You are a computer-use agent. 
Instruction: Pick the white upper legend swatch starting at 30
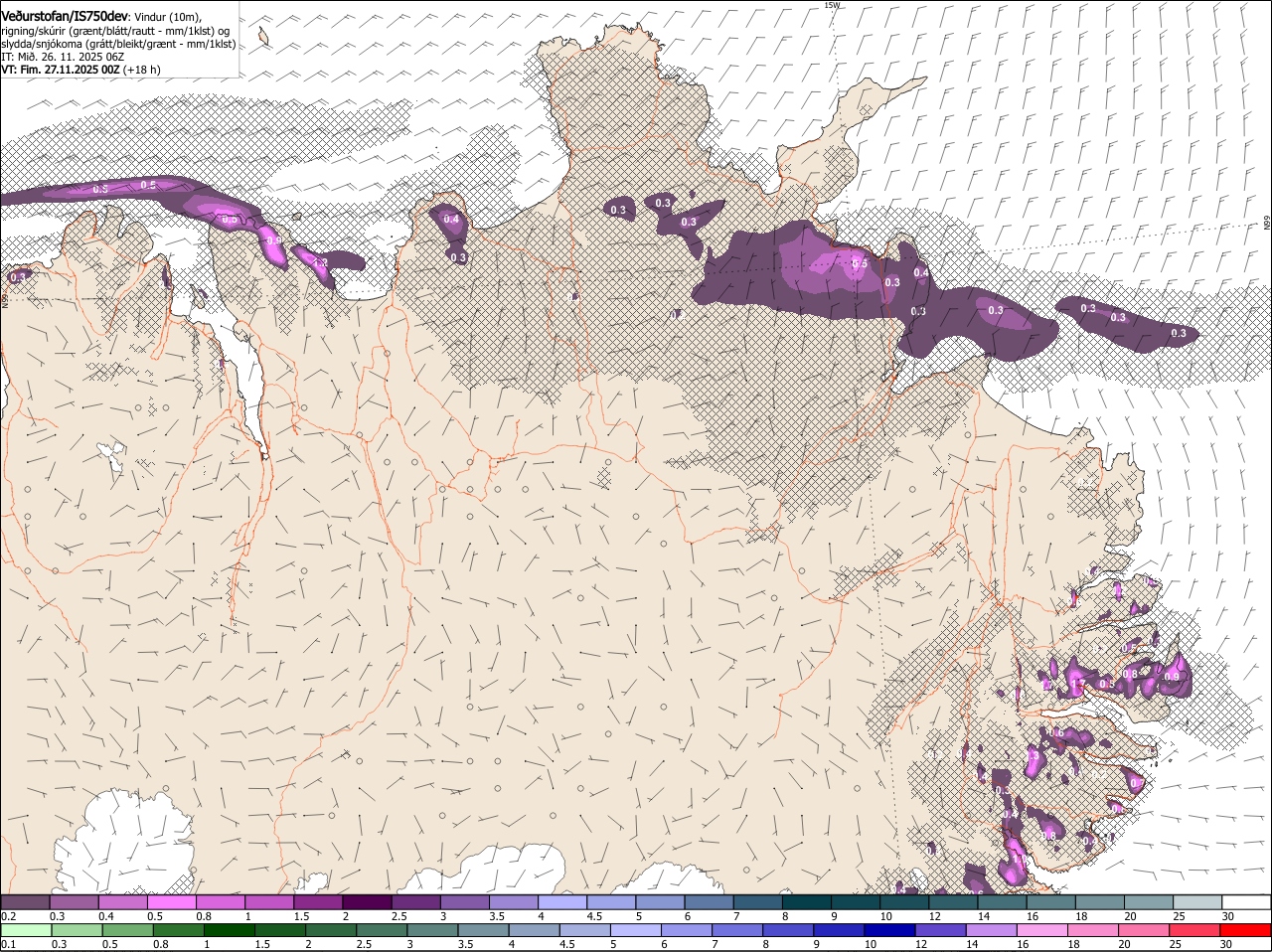pyautogui.click(x=1247, y=901)
